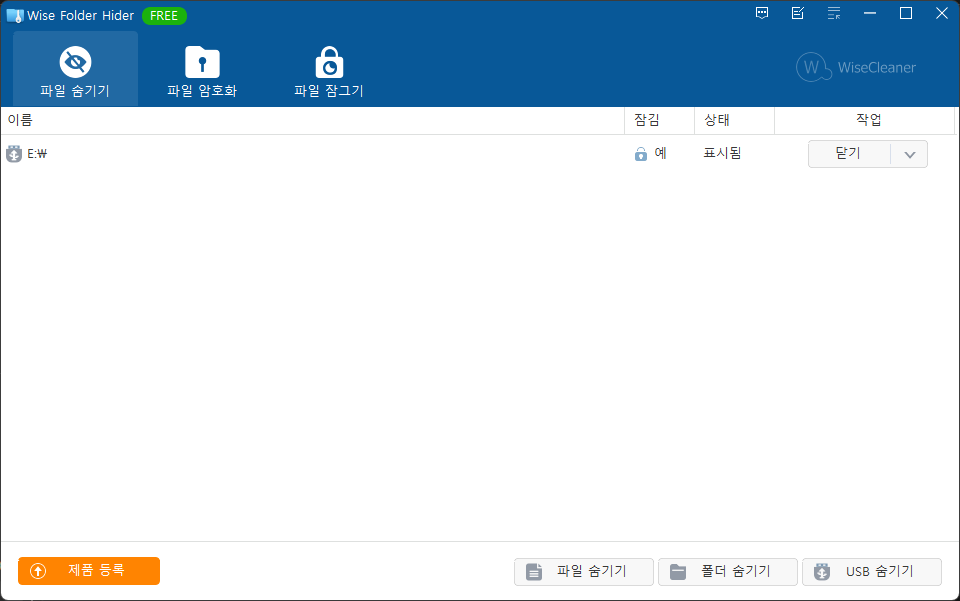
Task: Click the padlock icon in 잠김 column
Action: tap(641, 154)
